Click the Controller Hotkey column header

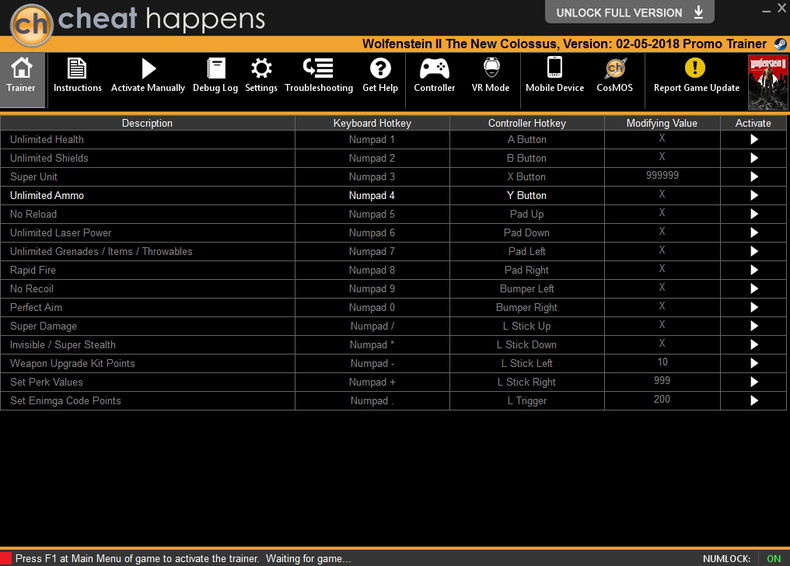(x=526, y=123)
